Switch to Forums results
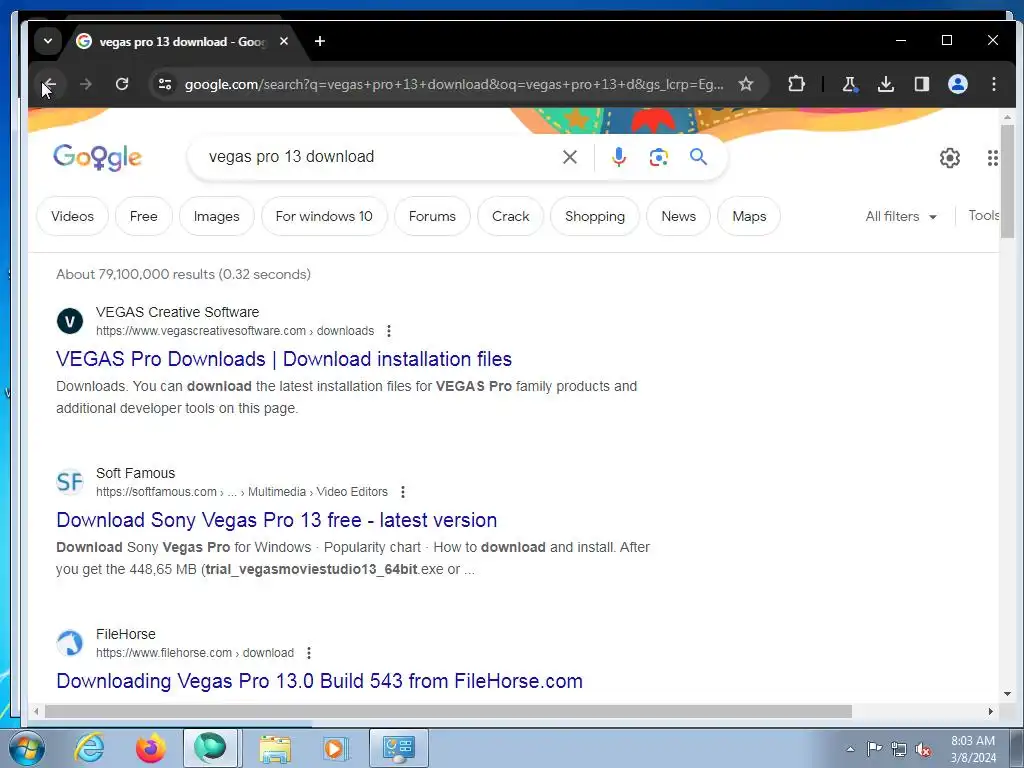 pyautogui.click(x=432, y=216)
